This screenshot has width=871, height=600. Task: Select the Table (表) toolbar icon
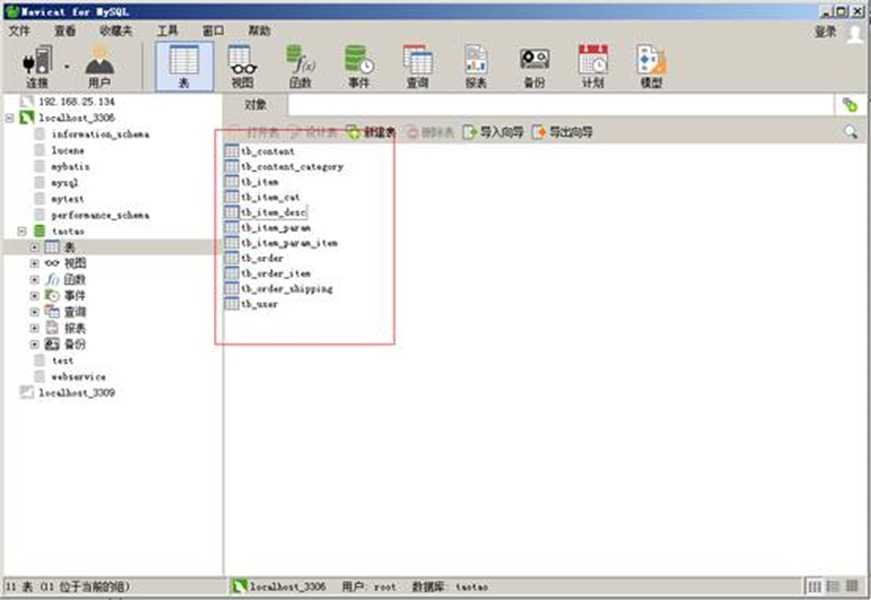(184, 67)
